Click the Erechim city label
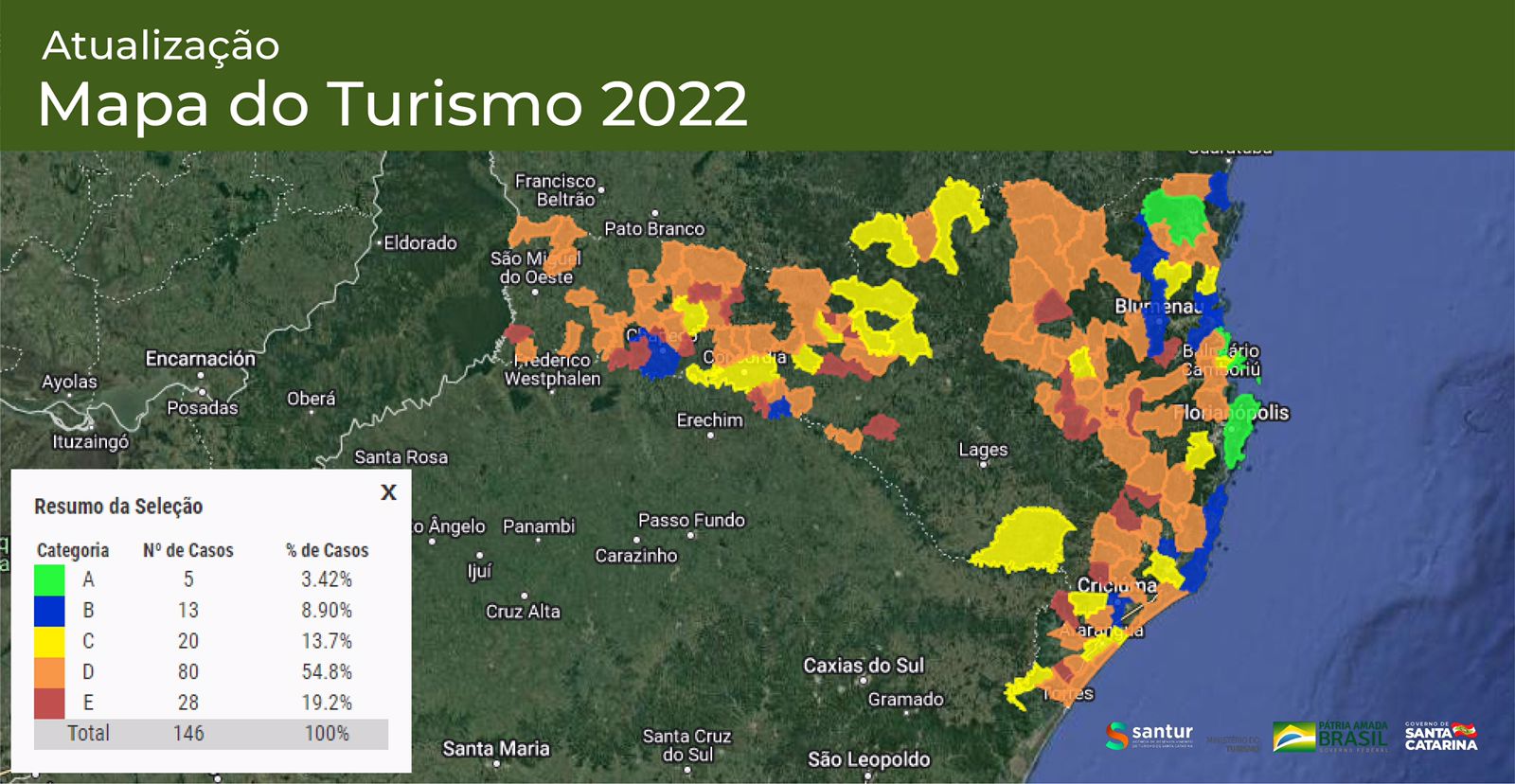This screenshot has width=1515, height=784. click(x=709, y=420)
